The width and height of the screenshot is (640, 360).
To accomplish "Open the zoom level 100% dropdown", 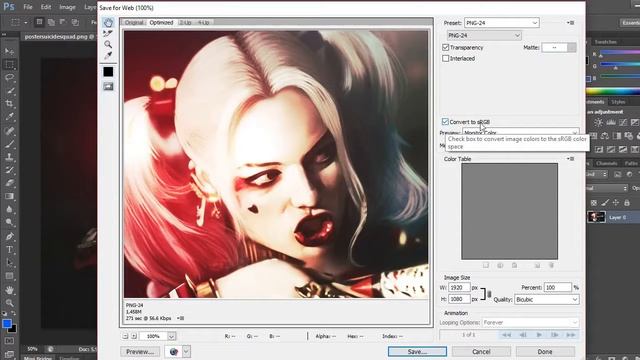I will coord(171,336).
